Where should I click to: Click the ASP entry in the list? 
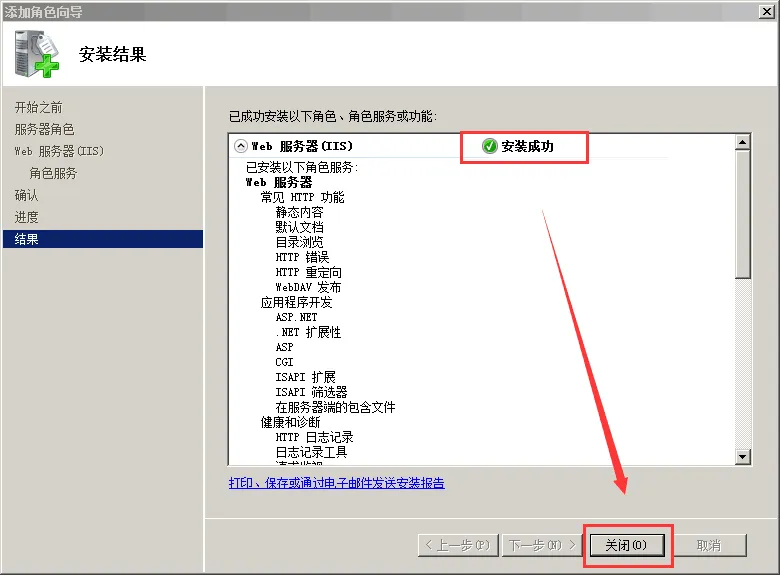point(285,347)
